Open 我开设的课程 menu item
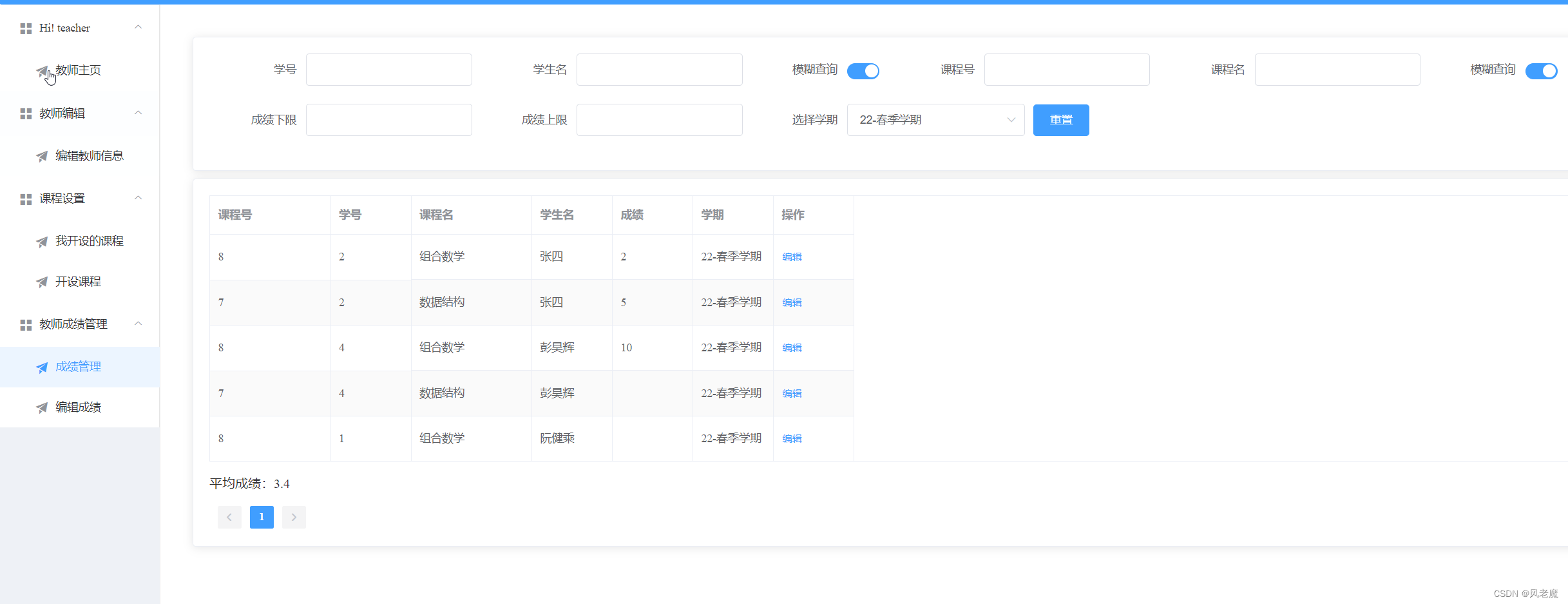Screen dimensions: 1568x604 pos(80,241)
